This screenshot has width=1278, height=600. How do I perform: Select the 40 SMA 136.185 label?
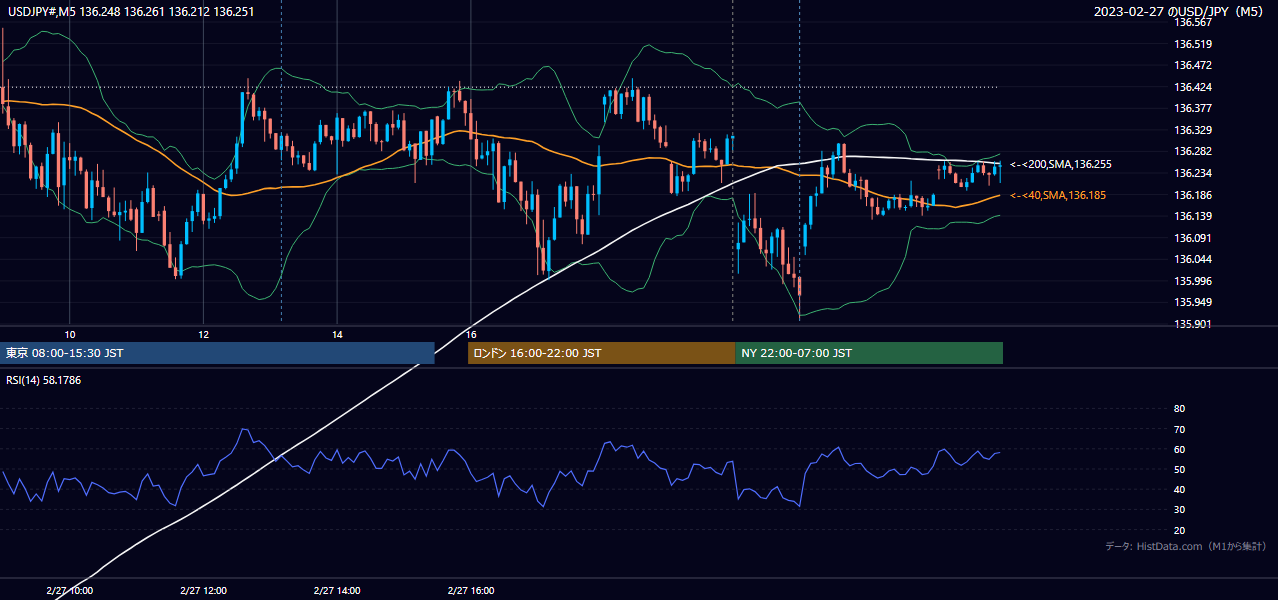coord(1059,195)
